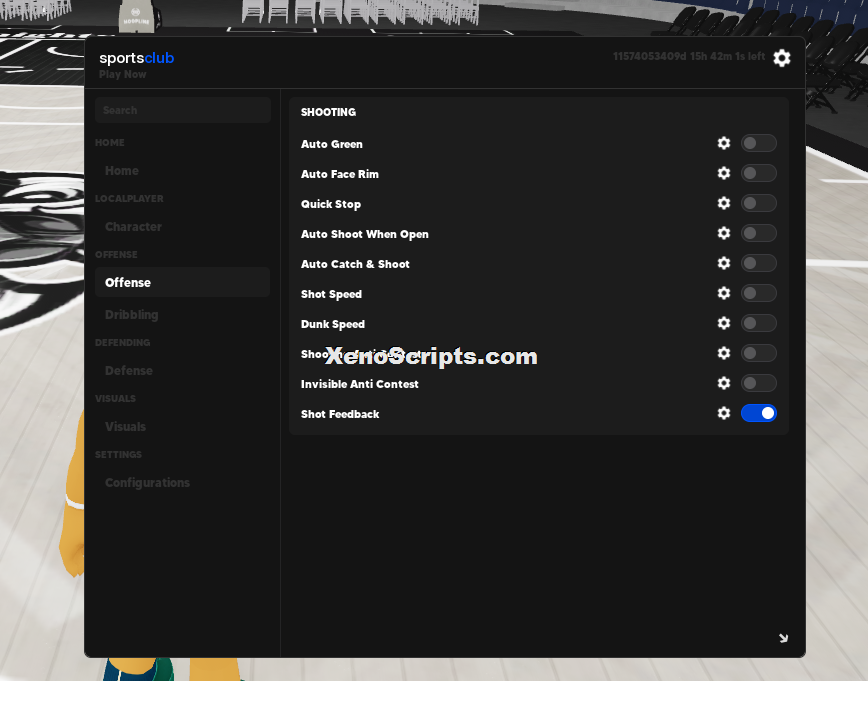
Task: Toggle the Shot Speed switch
Action: point(758,293)
